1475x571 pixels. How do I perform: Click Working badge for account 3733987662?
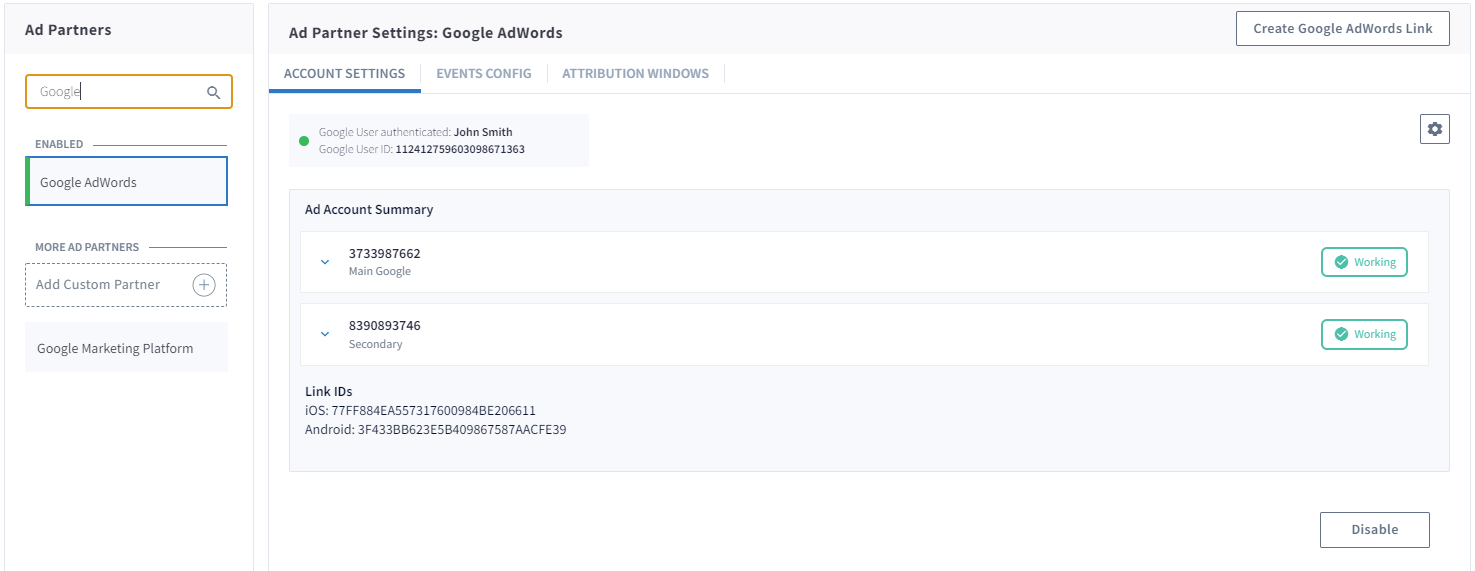point(1364,262)
